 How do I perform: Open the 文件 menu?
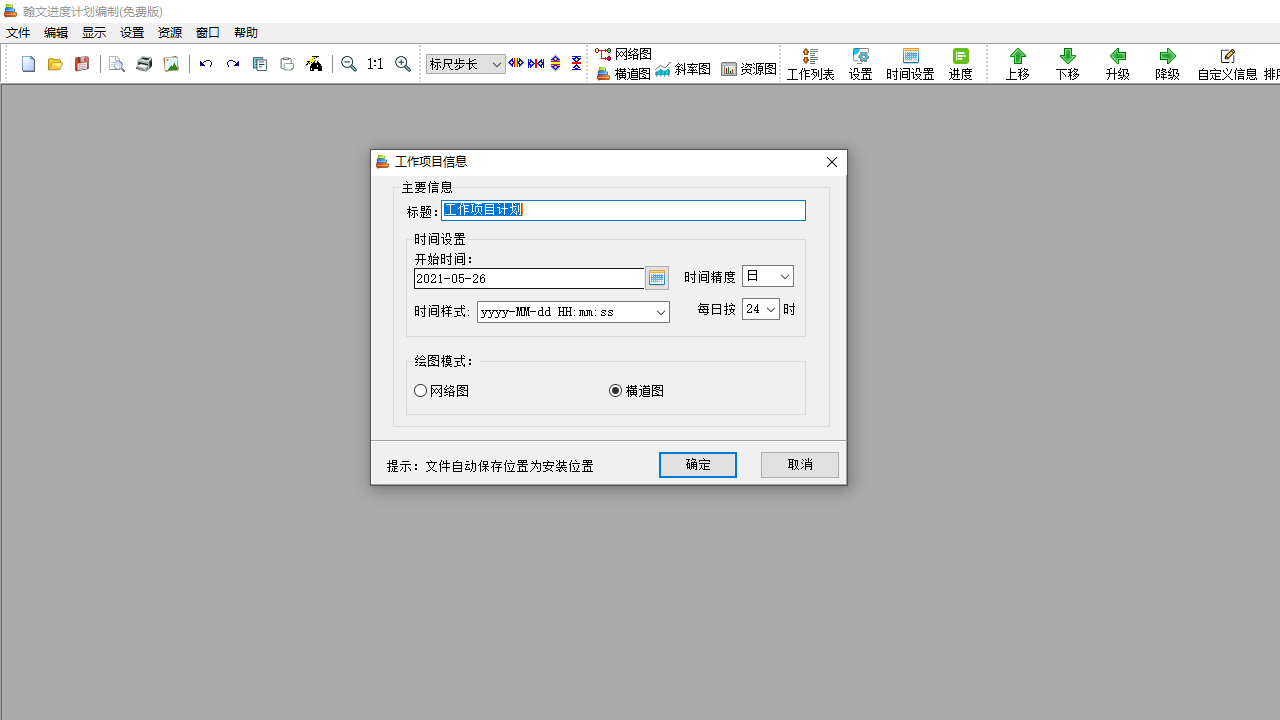point(17,32)
